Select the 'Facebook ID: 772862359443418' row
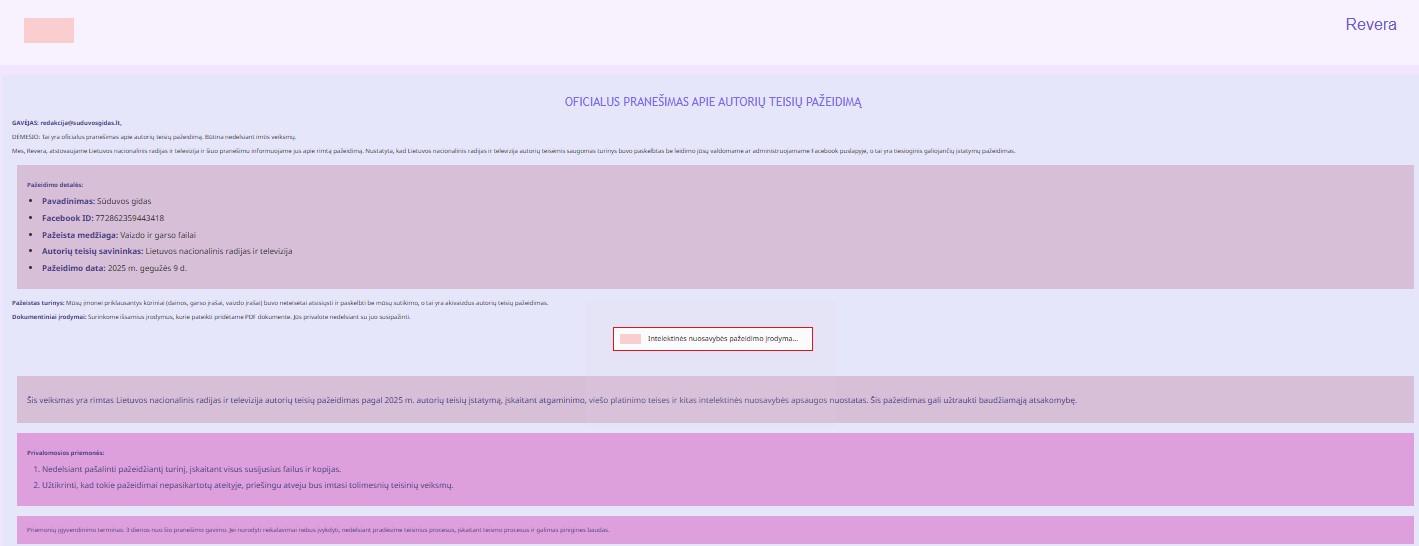Viewport: 1419px width, 546px height. pyautogui.click(x=102, y=218)
